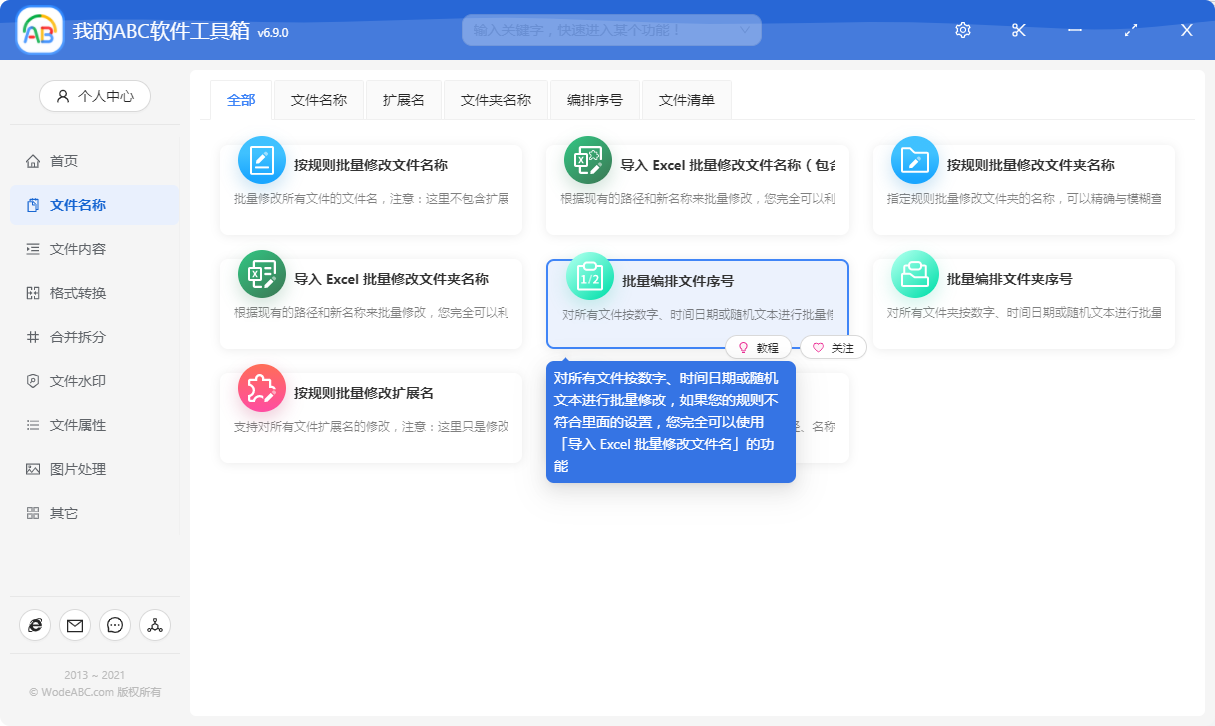Viewport: 1215px width, 726px height.
Task: Switch to the 扩展名 tab
Action: pyautogui.click(x=404, y=100)
